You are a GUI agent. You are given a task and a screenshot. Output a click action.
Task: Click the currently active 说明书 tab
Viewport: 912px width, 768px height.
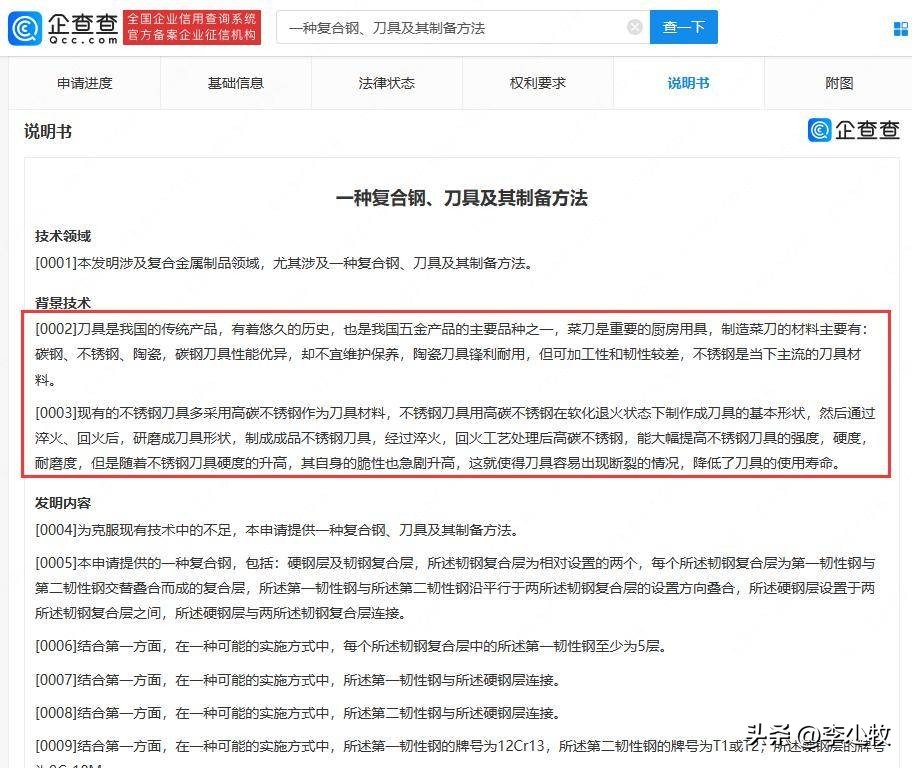687,83
